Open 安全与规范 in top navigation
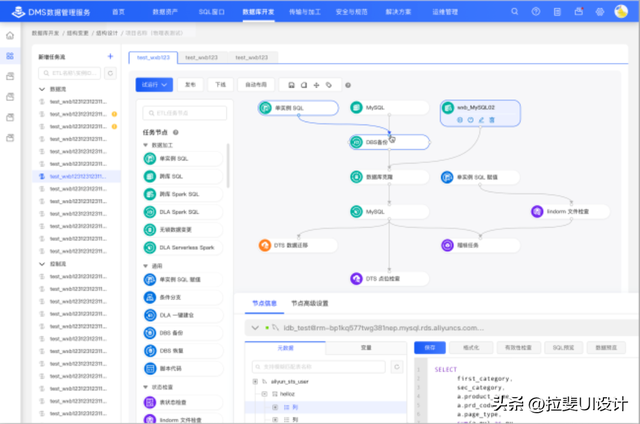 (x=351, y=12)
